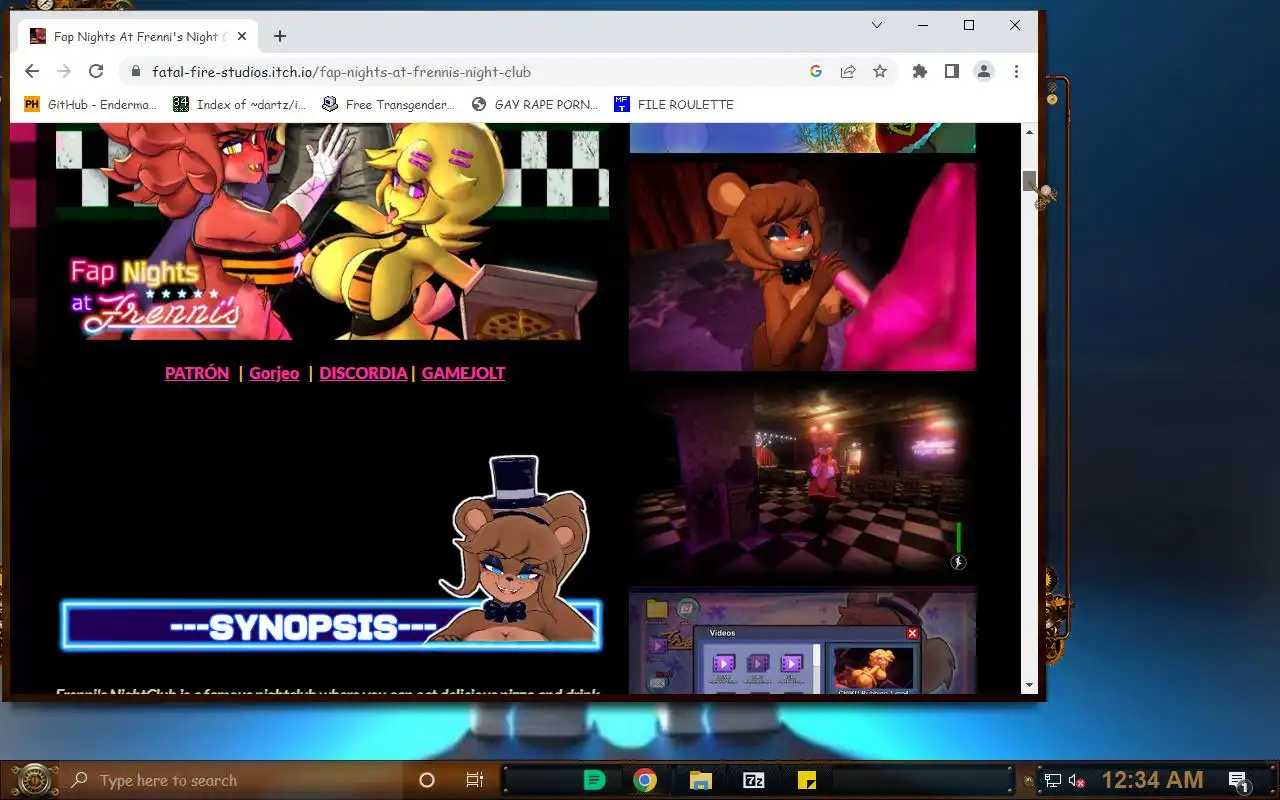Open the tab search chevron
This screenshot has width=1280, height=800.
click(x=877, y=25)
